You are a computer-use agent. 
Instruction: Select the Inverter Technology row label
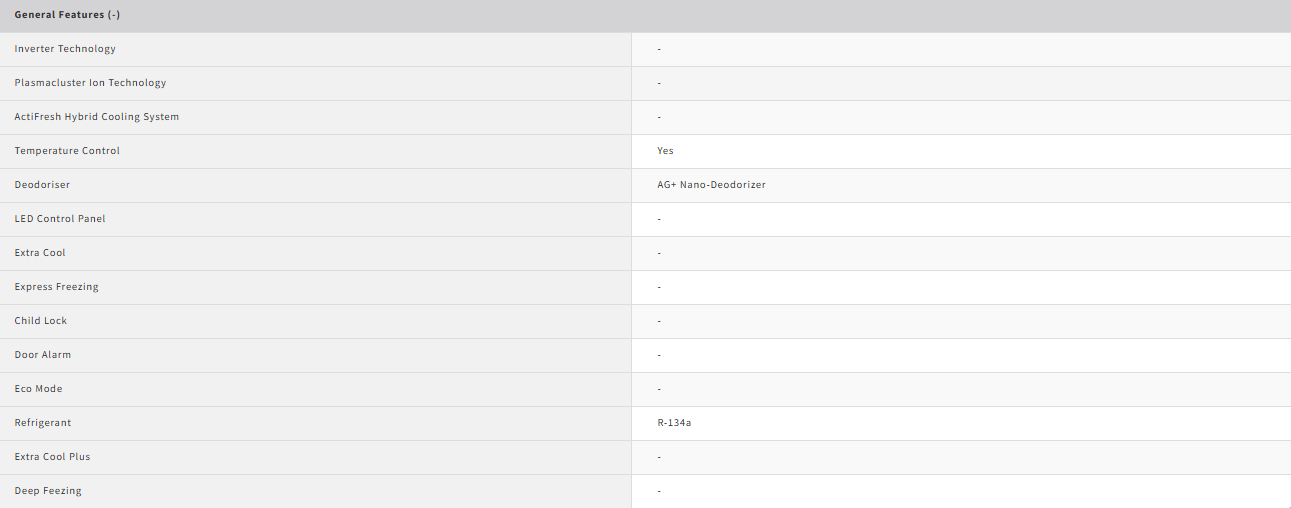65,49
